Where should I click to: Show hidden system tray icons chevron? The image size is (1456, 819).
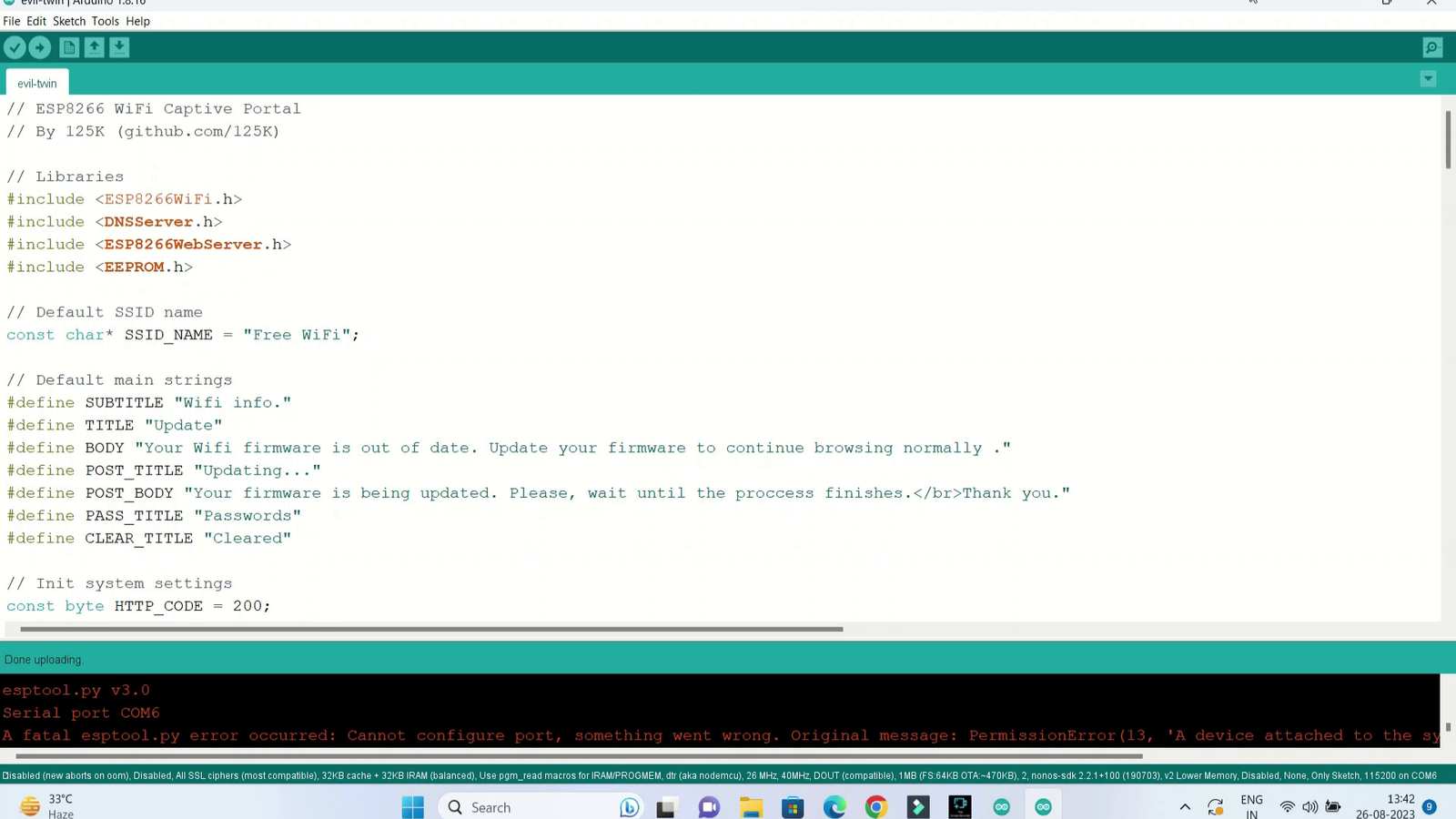1185,807
